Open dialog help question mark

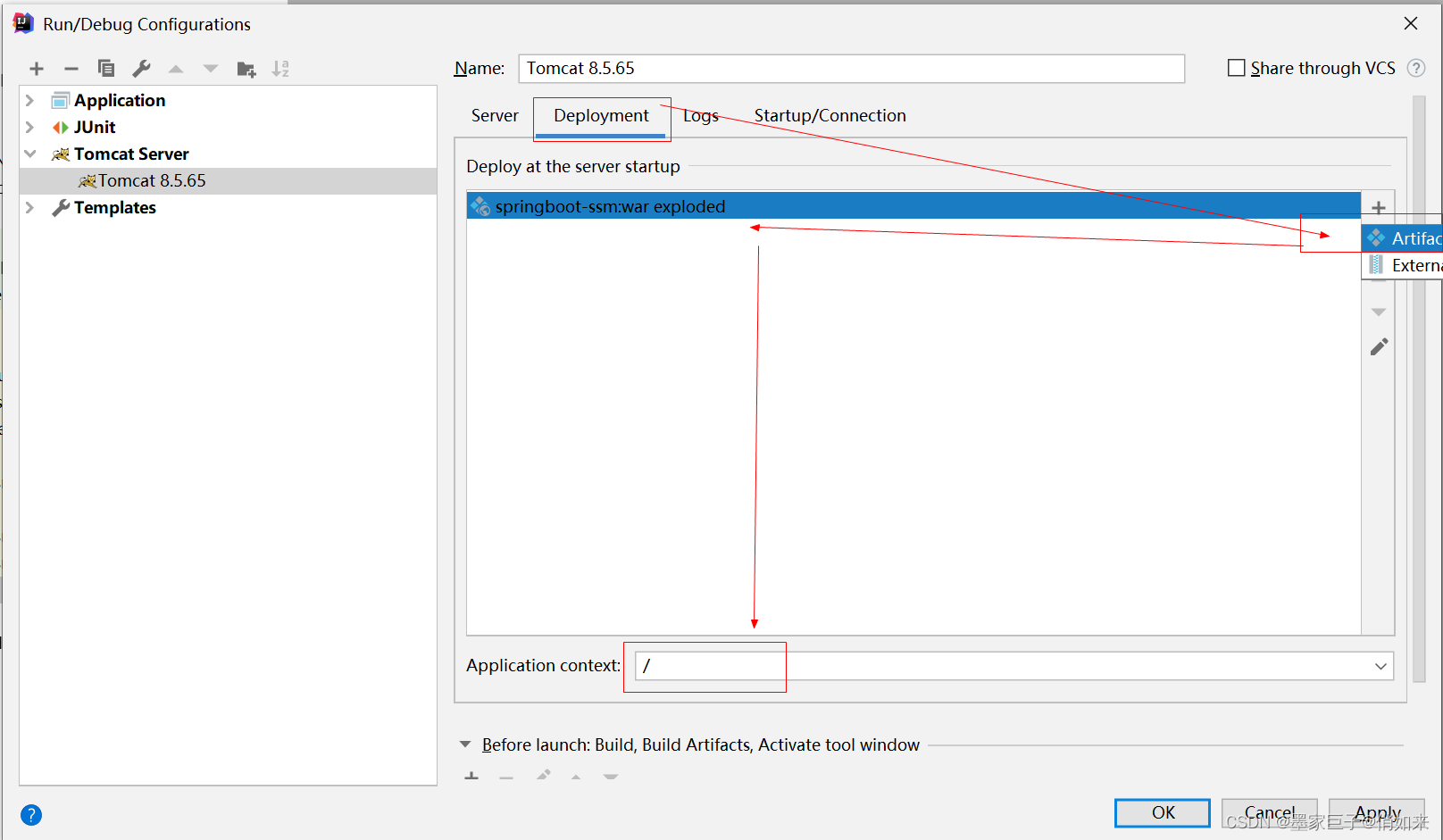pos(31,814)
